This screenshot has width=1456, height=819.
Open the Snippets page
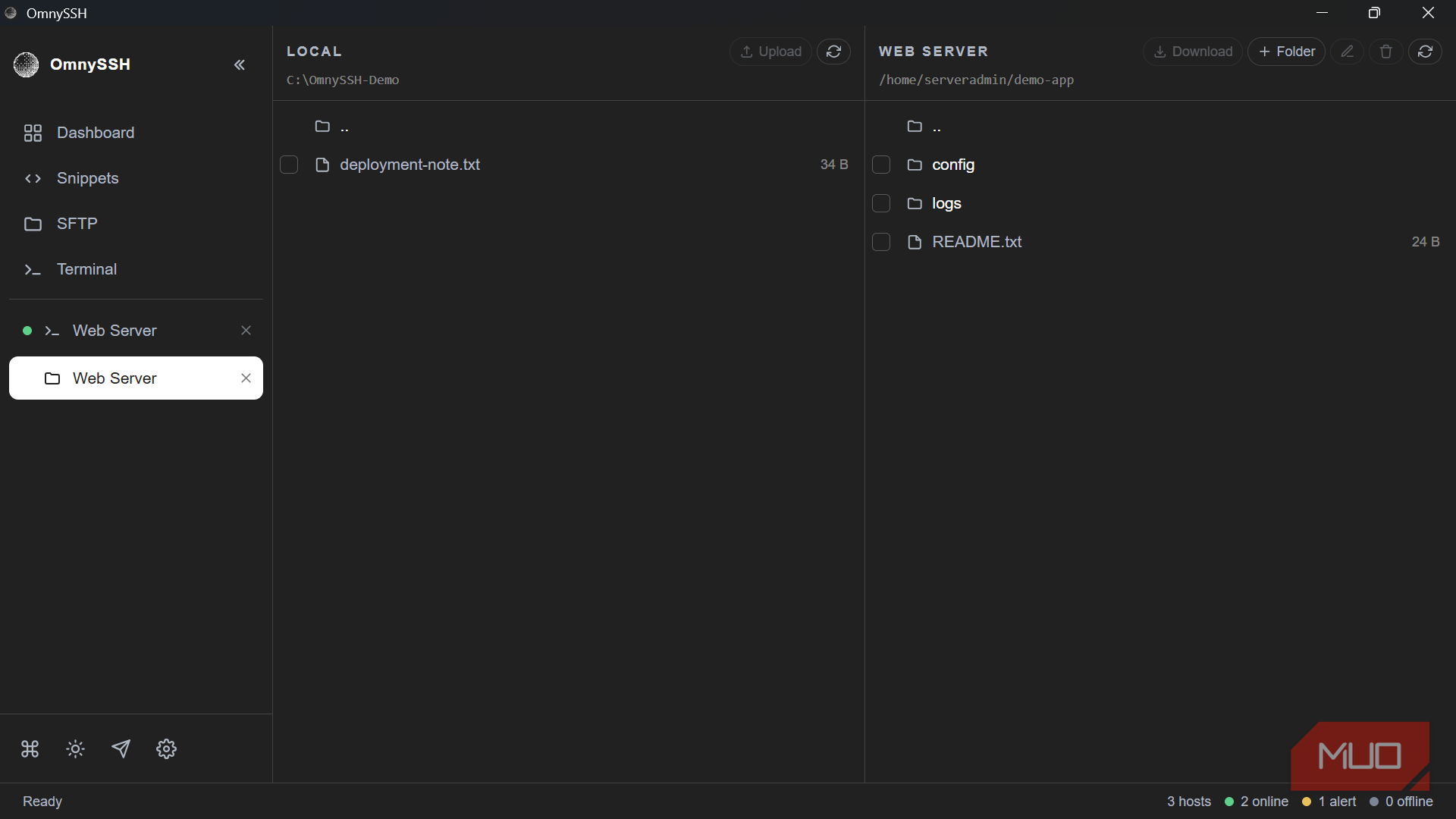click(x=136, y=178)
